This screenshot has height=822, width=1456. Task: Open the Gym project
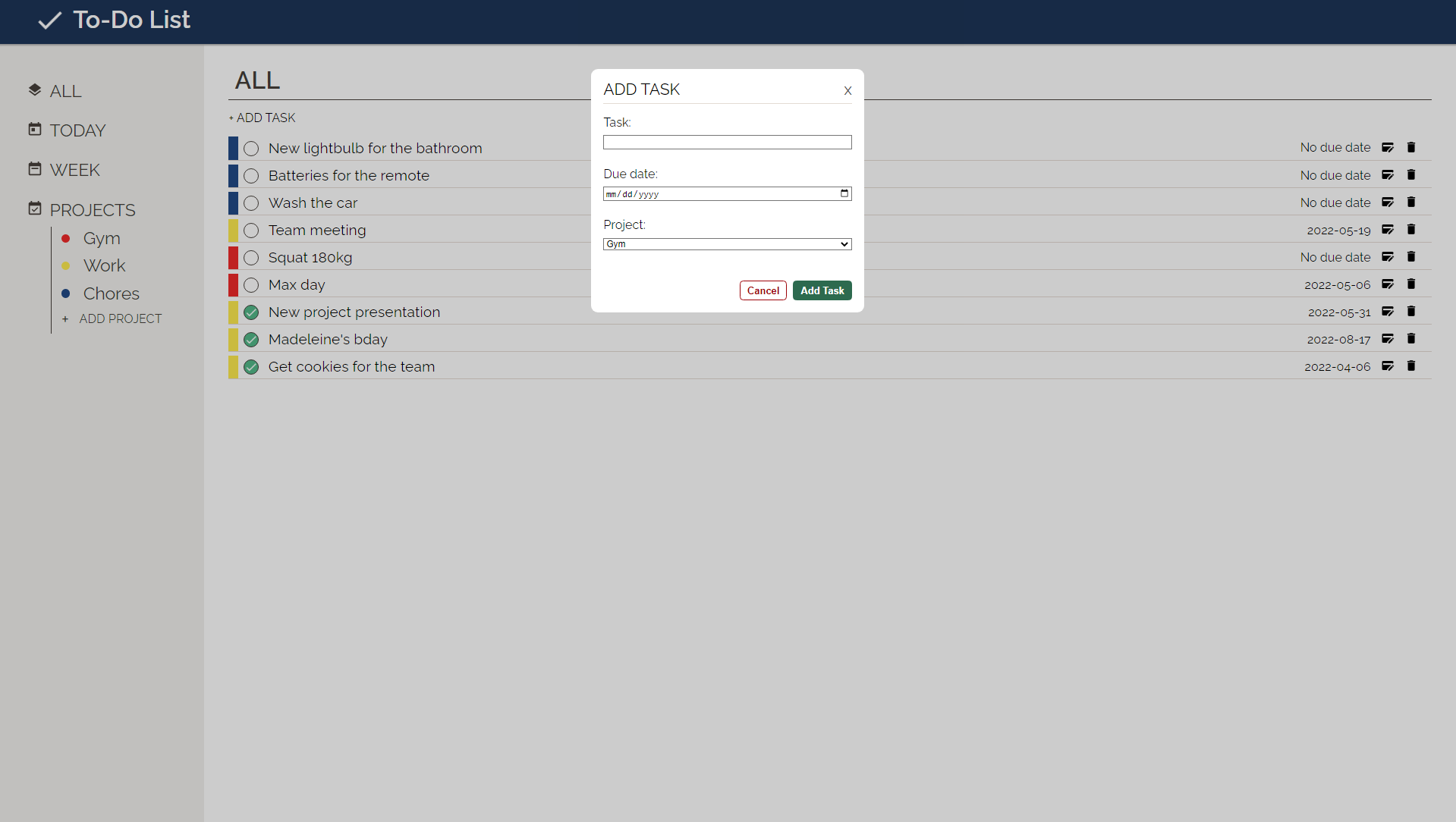(x=102, y=238)
